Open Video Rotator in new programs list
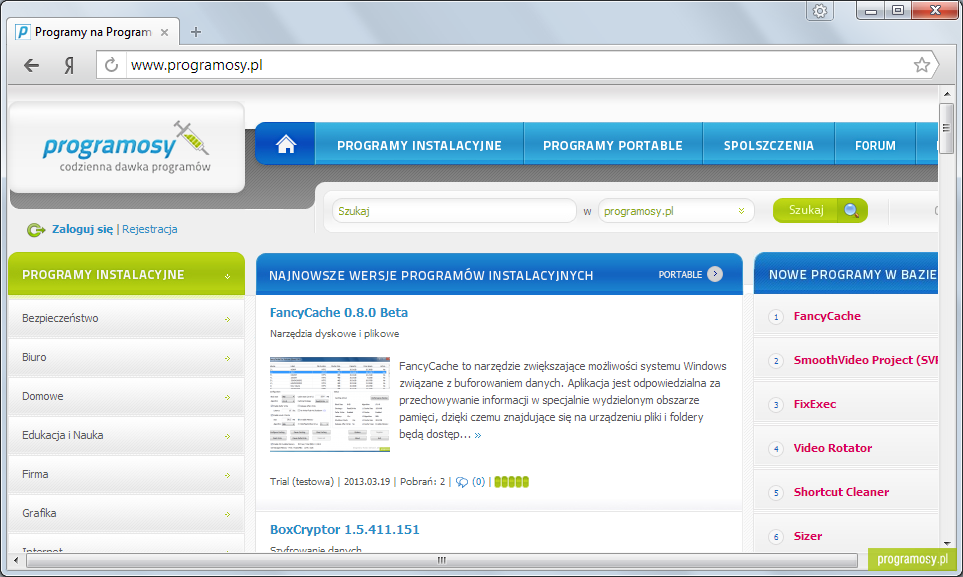Viewport: 963px width, 577px height. 832,448
